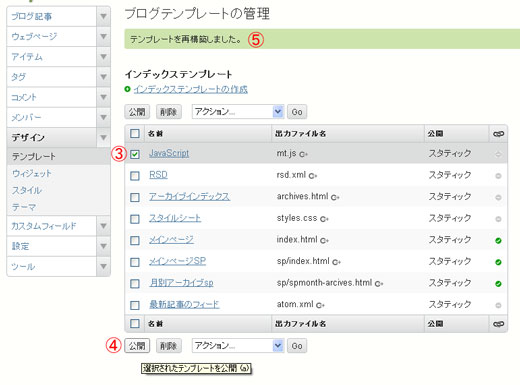Check the 月別アーカイブsp template checkbox
The height and width of the screenshot is (385, 520).
pos(135,284)
